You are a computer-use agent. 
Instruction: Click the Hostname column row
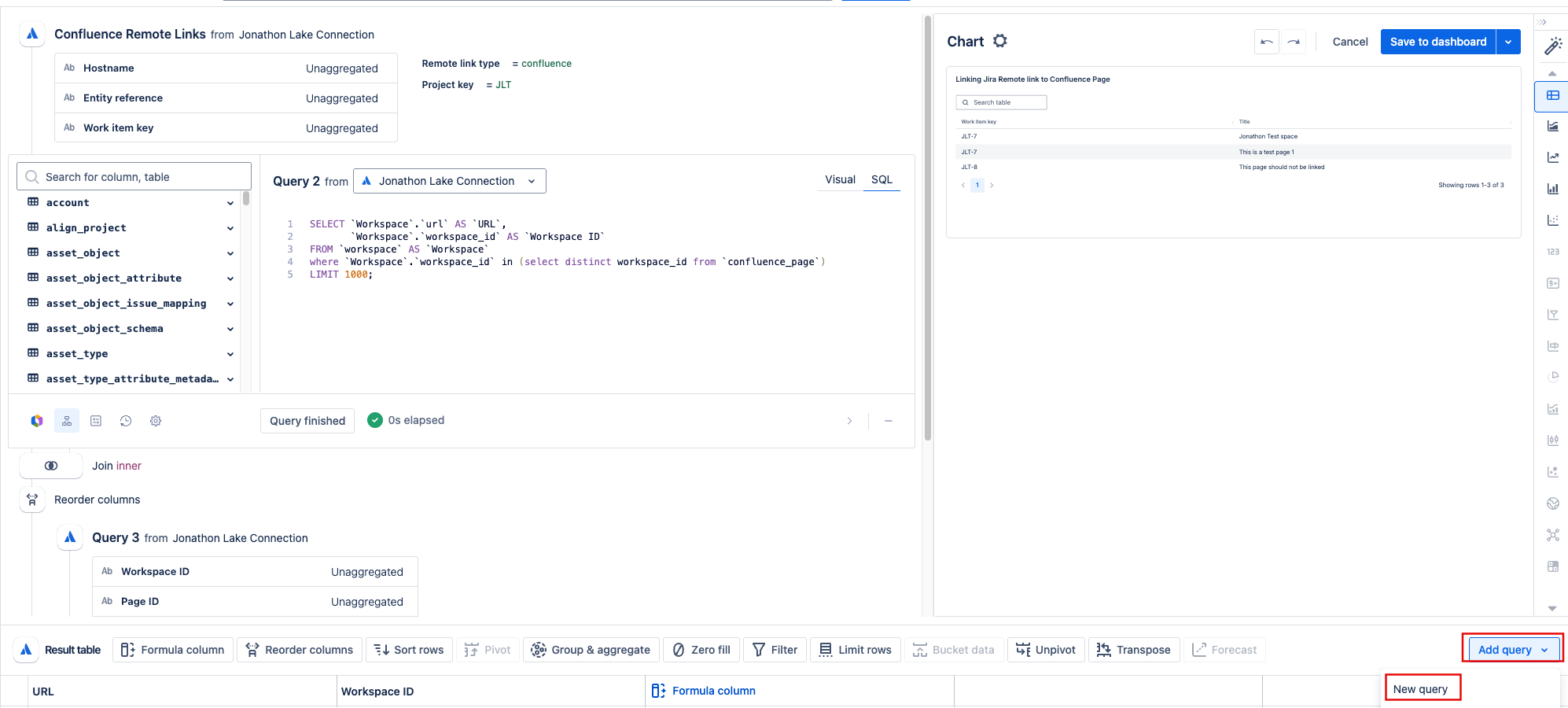tap(226, 68)
